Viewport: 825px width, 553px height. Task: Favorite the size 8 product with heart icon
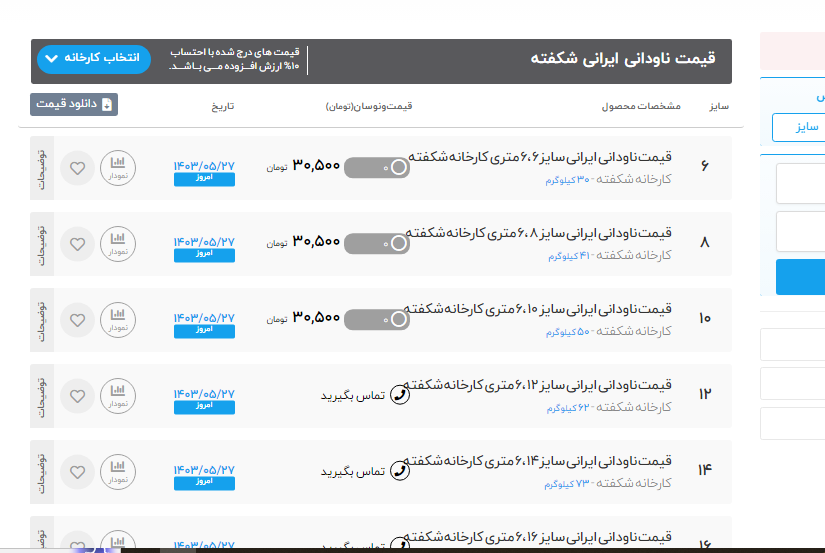(x=78, y=243)
